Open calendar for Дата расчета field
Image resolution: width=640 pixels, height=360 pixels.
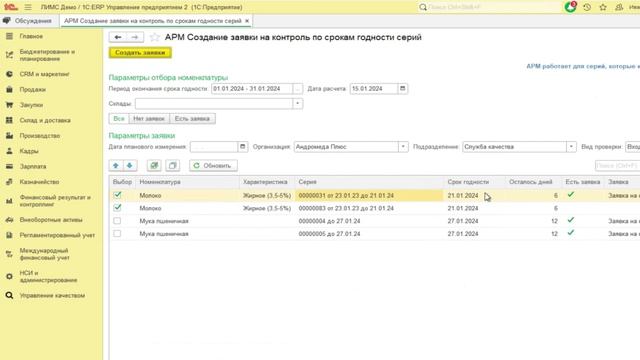tap(402, 89)
